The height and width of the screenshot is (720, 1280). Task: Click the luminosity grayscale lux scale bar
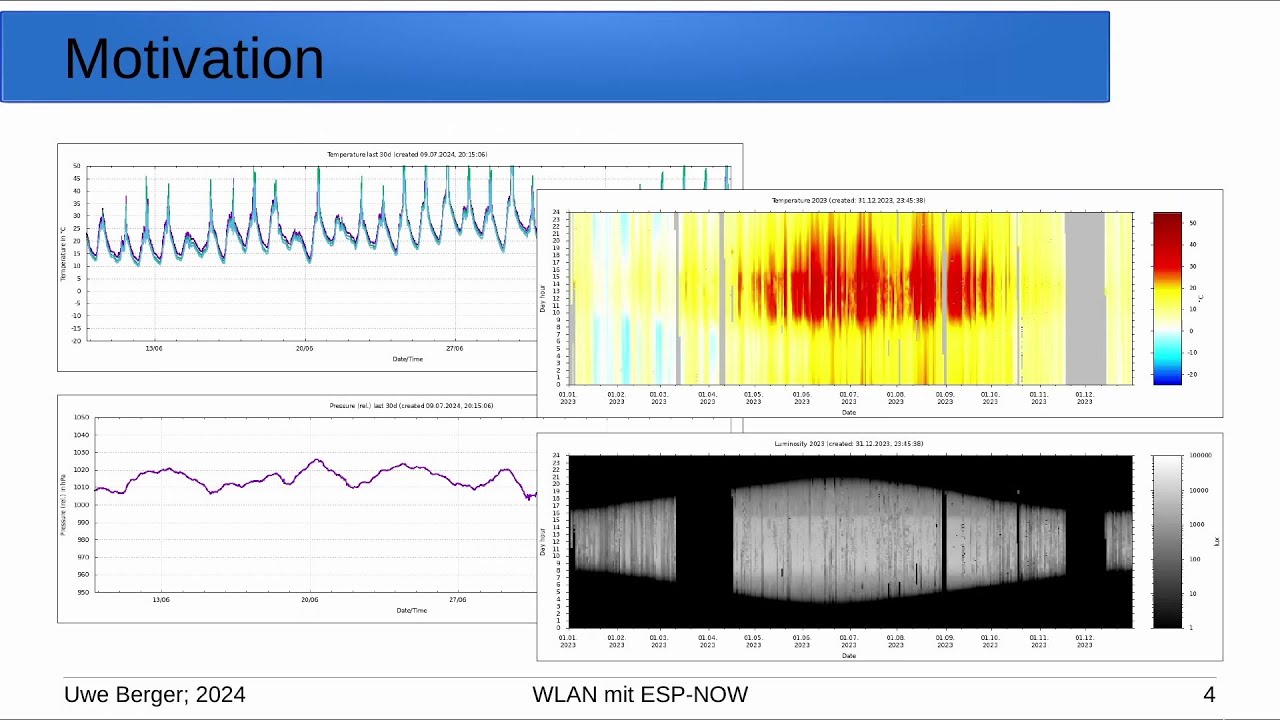tap(1167, 541)
